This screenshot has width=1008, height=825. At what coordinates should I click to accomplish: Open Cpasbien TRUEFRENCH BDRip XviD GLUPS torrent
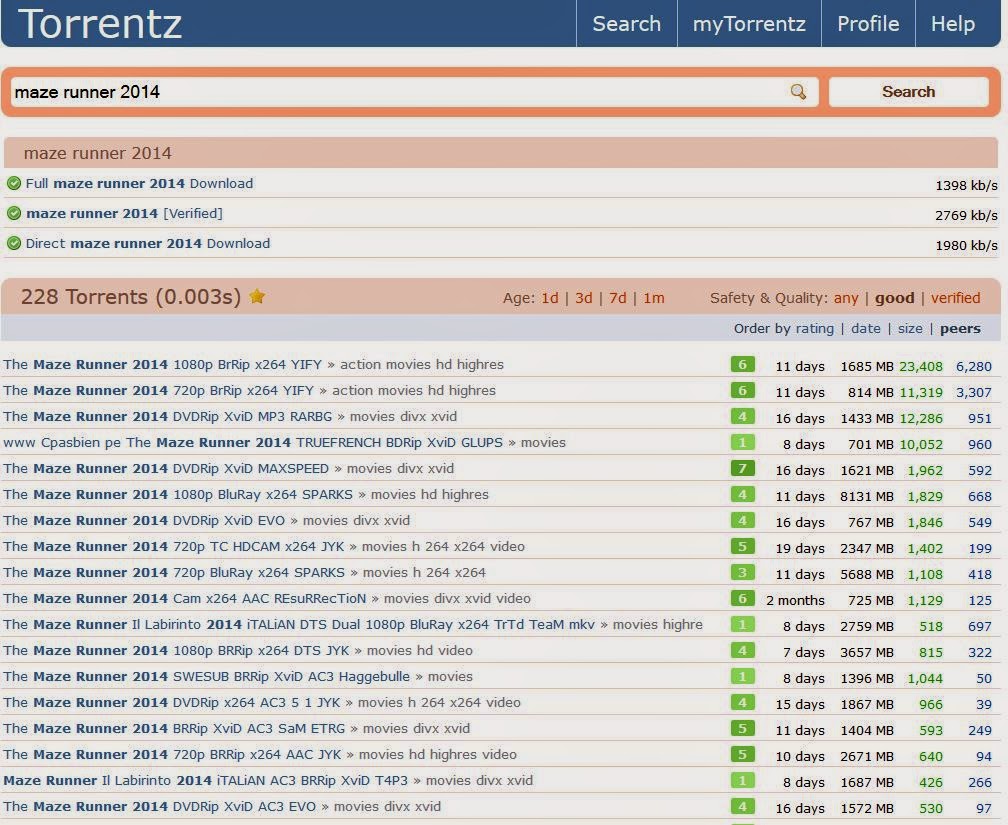[253, 442]
